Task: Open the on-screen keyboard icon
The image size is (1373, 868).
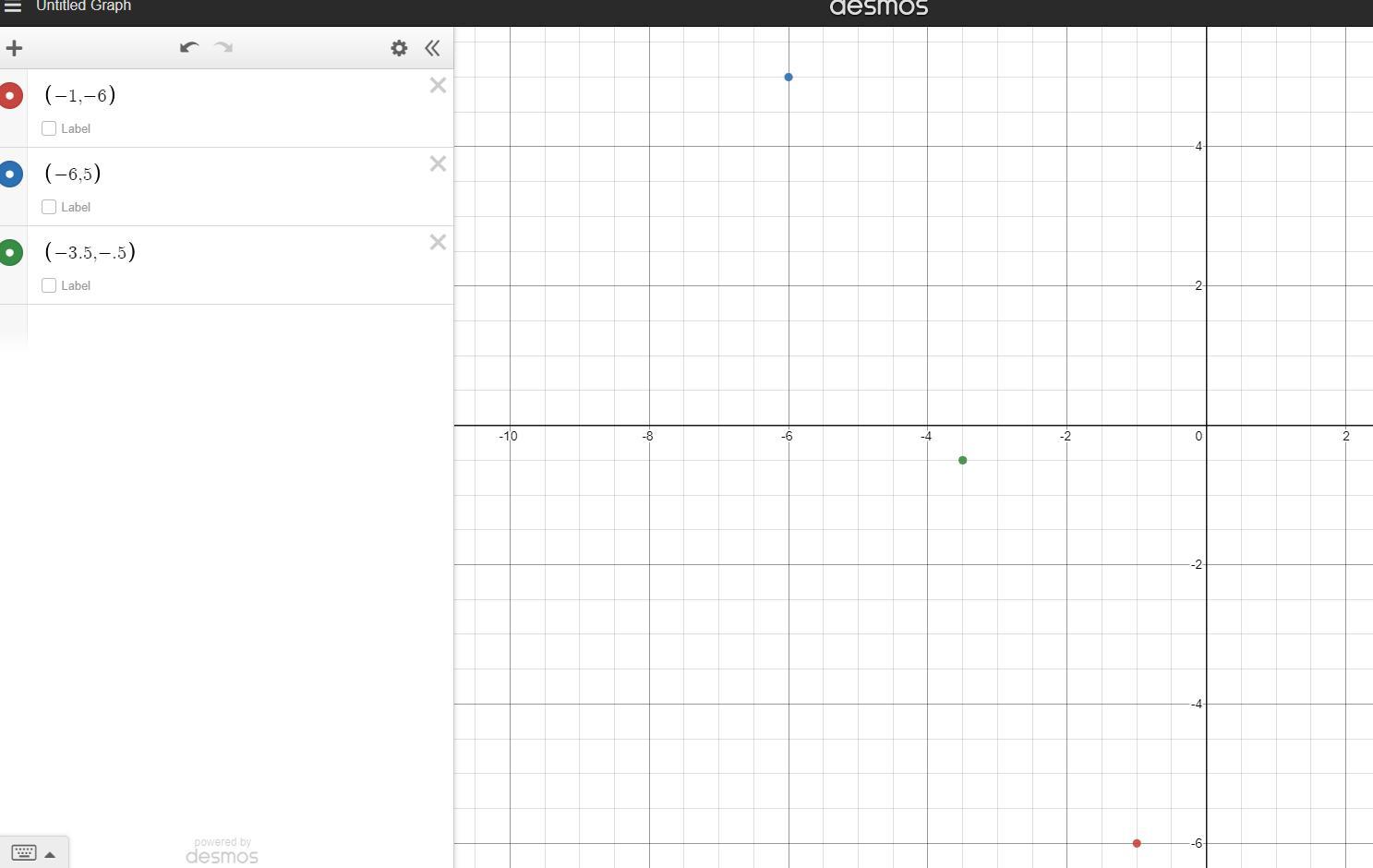Action: (24, 852)
